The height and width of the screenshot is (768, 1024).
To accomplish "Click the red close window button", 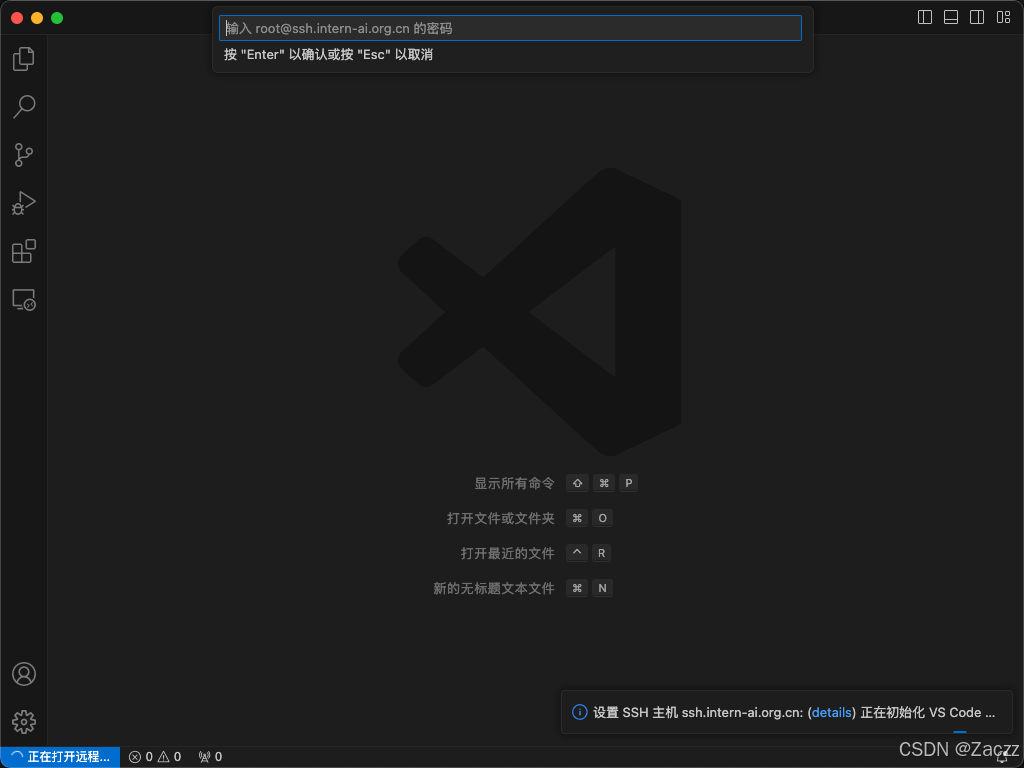I will point(18,18).
